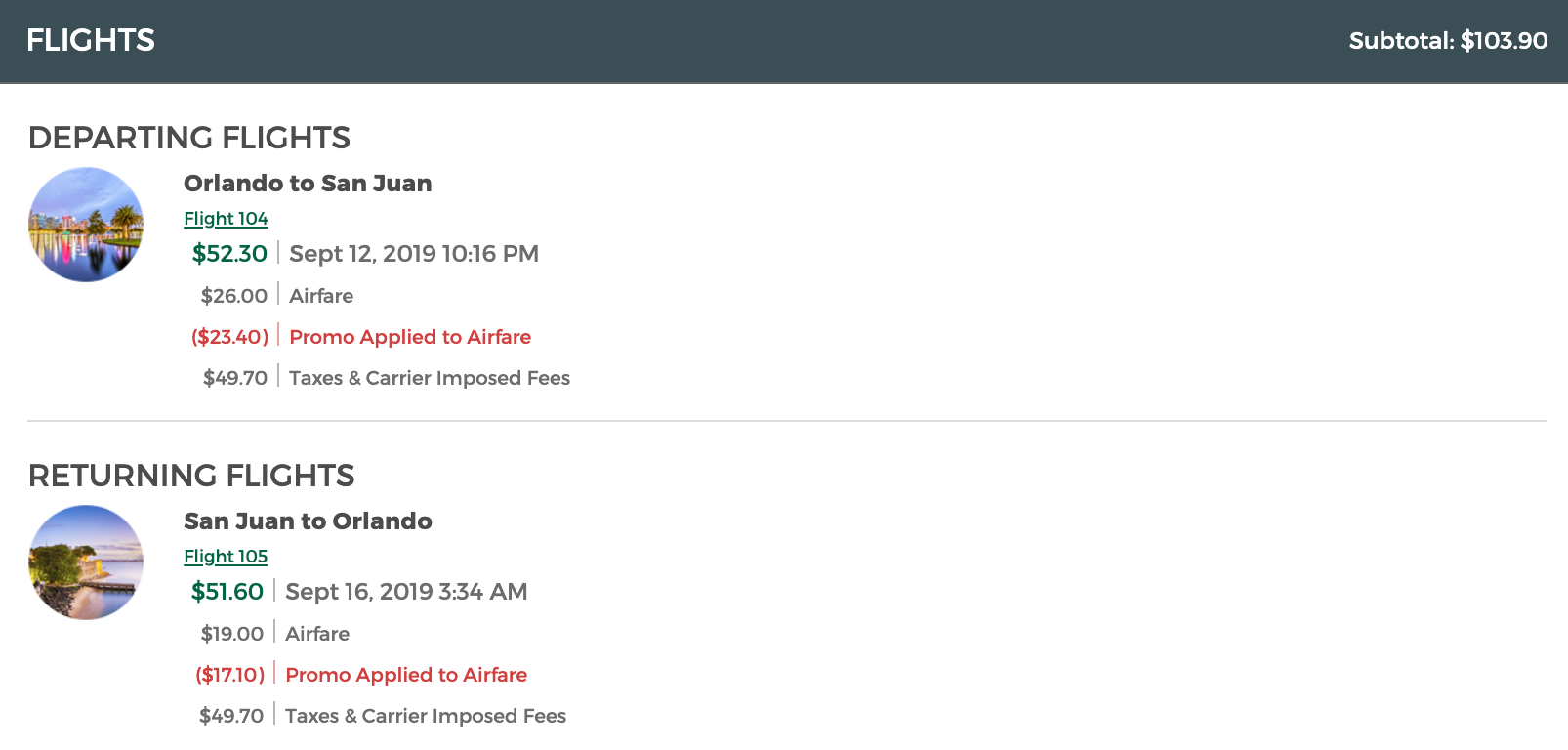Select the Departing Flights section heading
Image resolution: width=1568 pixels, height=750 pixels.
click(189, 138)
